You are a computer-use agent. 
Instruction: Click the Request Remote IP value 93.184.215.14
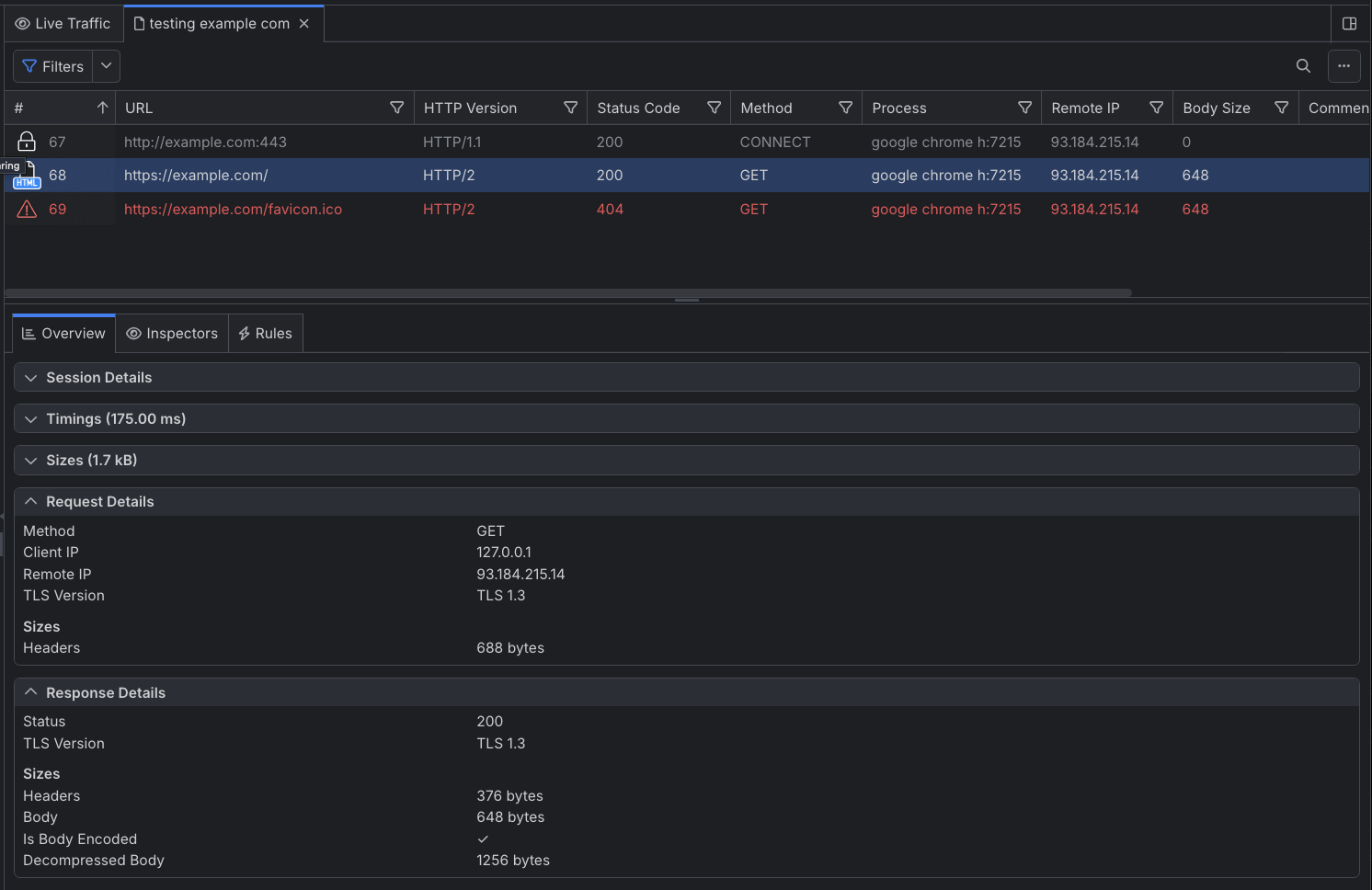(x=520, y=575)
